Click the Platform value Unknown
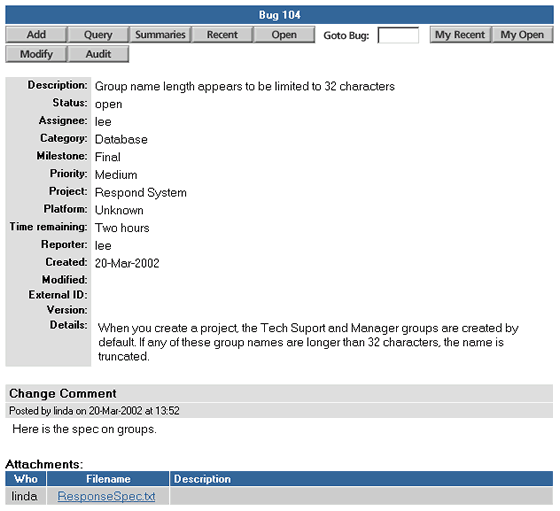560x511 pixels. click(x=119, y=210)
